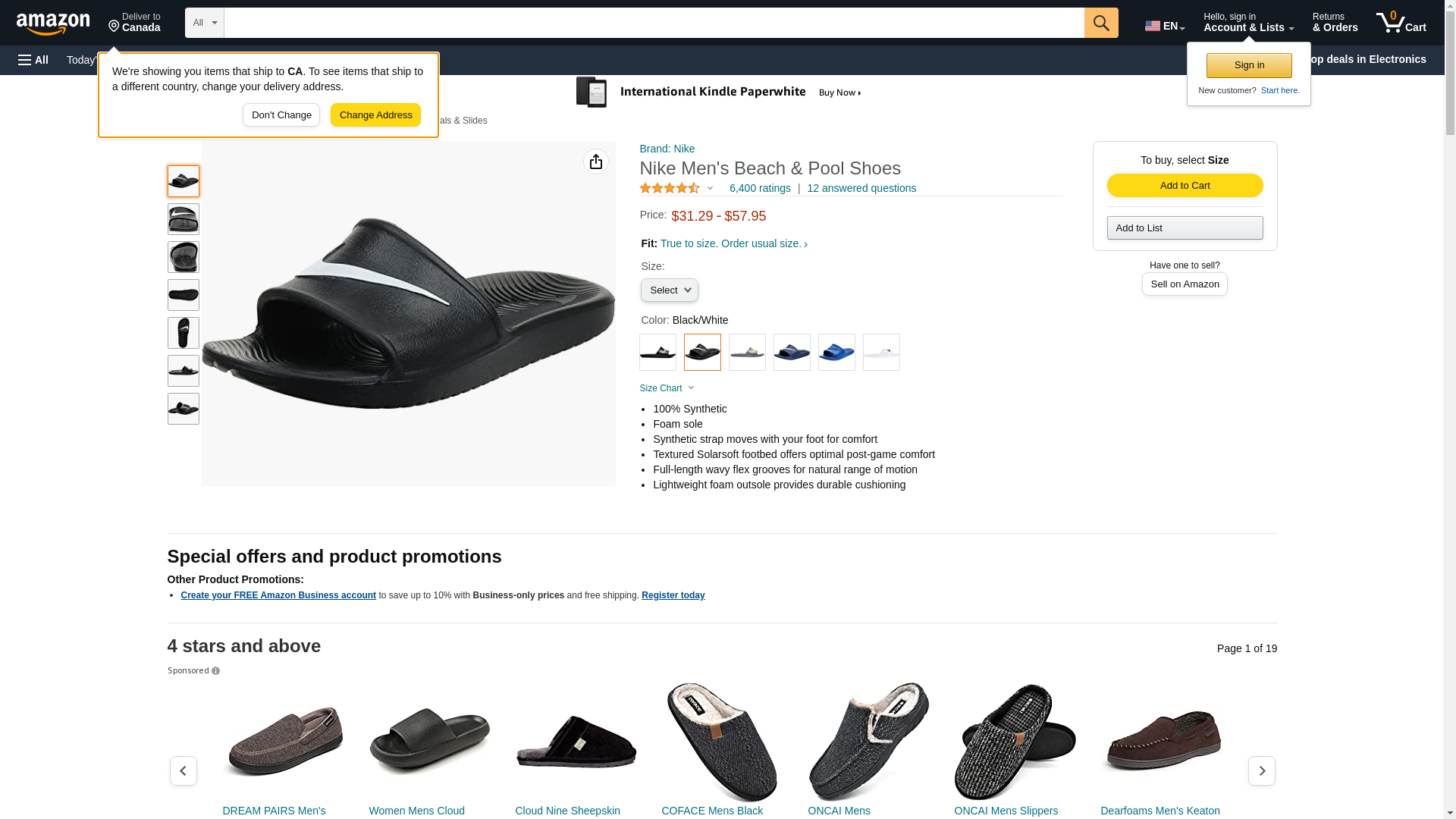This screenshot has height=819, width=1456.
Task: Go to previous carousel page arrow
Action: pyautogui.click(x=184, y=770)
